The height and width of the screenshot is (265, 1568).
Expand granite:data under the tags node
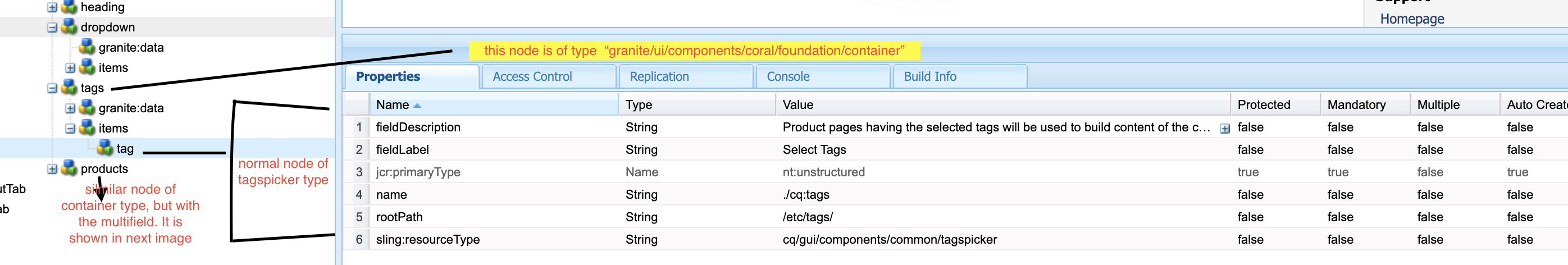point(70,108)
